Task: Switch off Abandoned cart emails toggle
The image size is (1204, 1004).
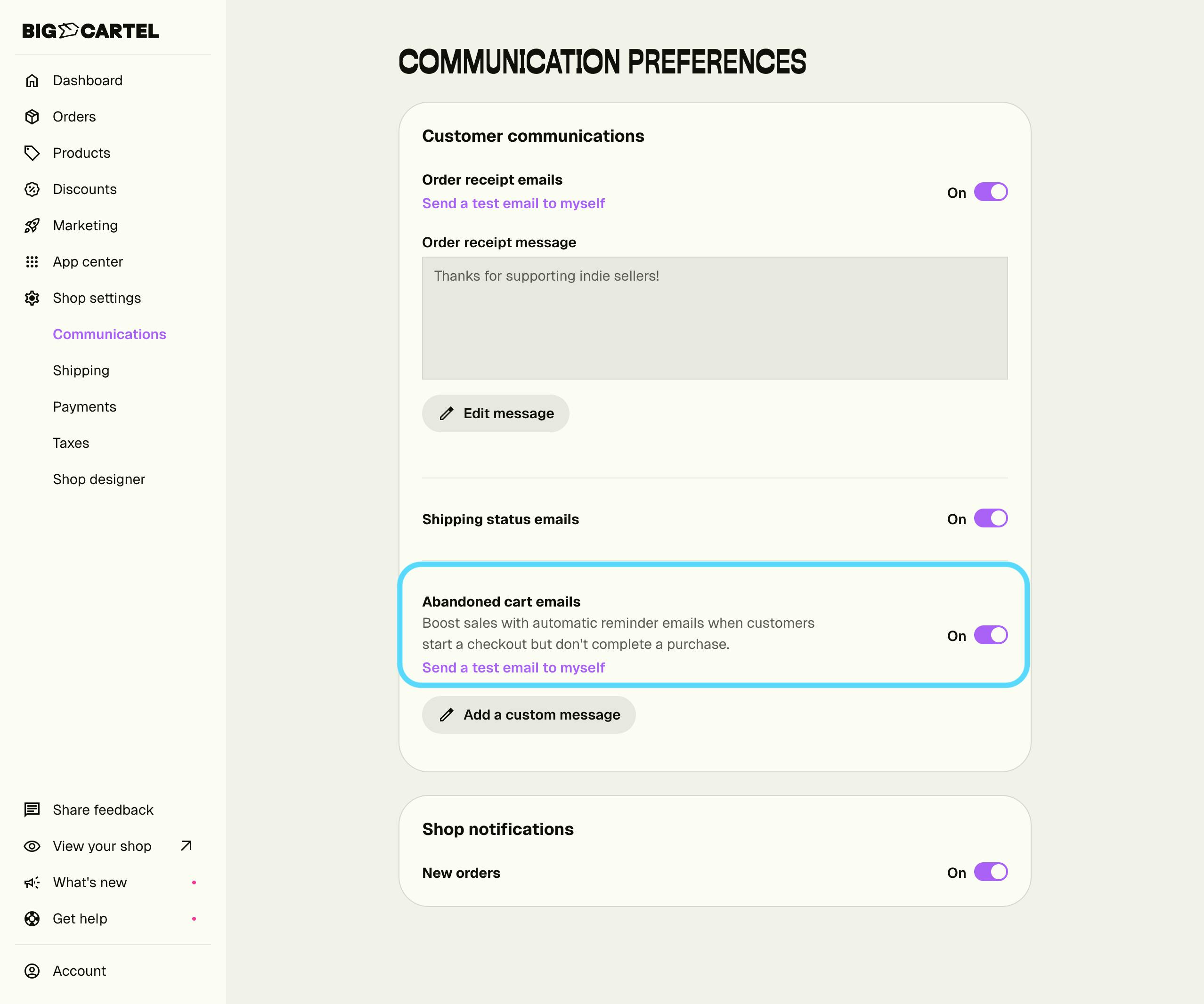Action: point(990,635)
